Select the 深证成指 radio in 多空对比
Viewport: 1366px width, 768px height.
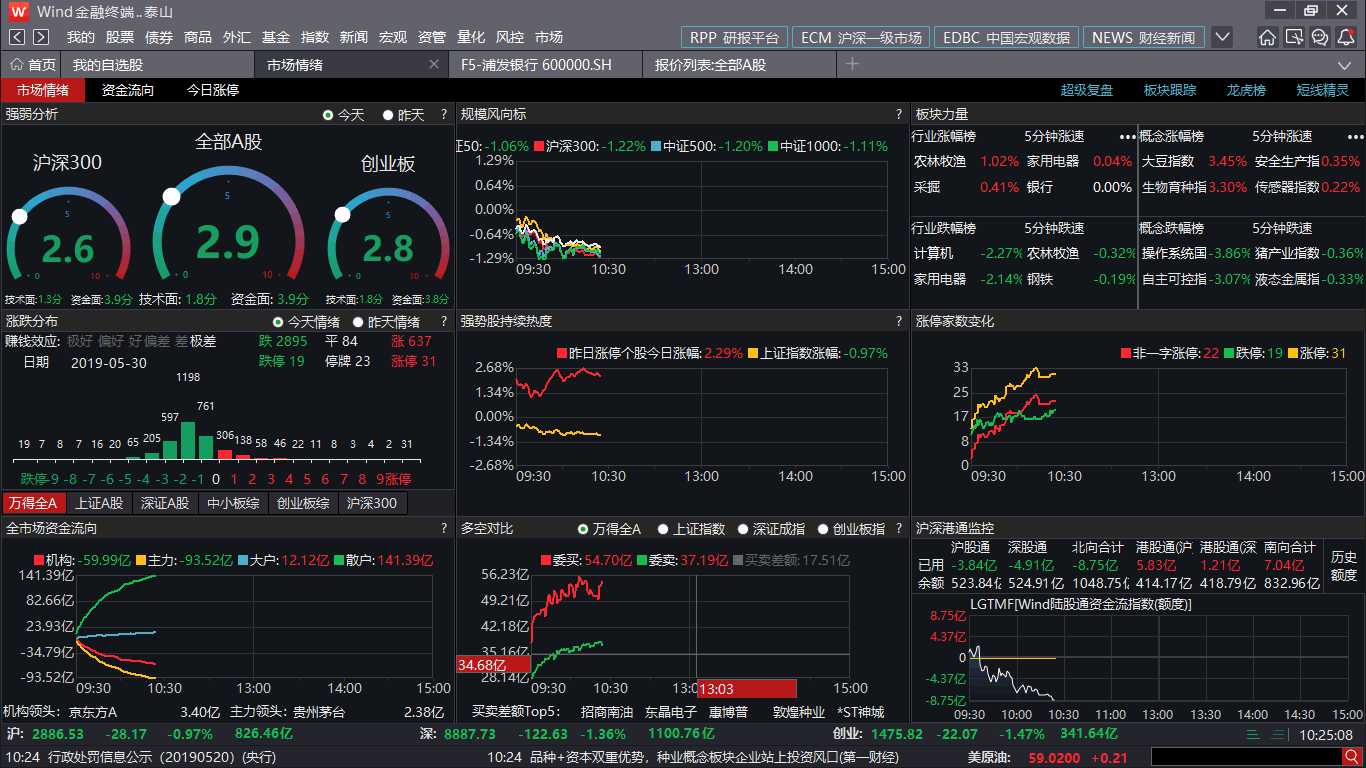(743, 529)
